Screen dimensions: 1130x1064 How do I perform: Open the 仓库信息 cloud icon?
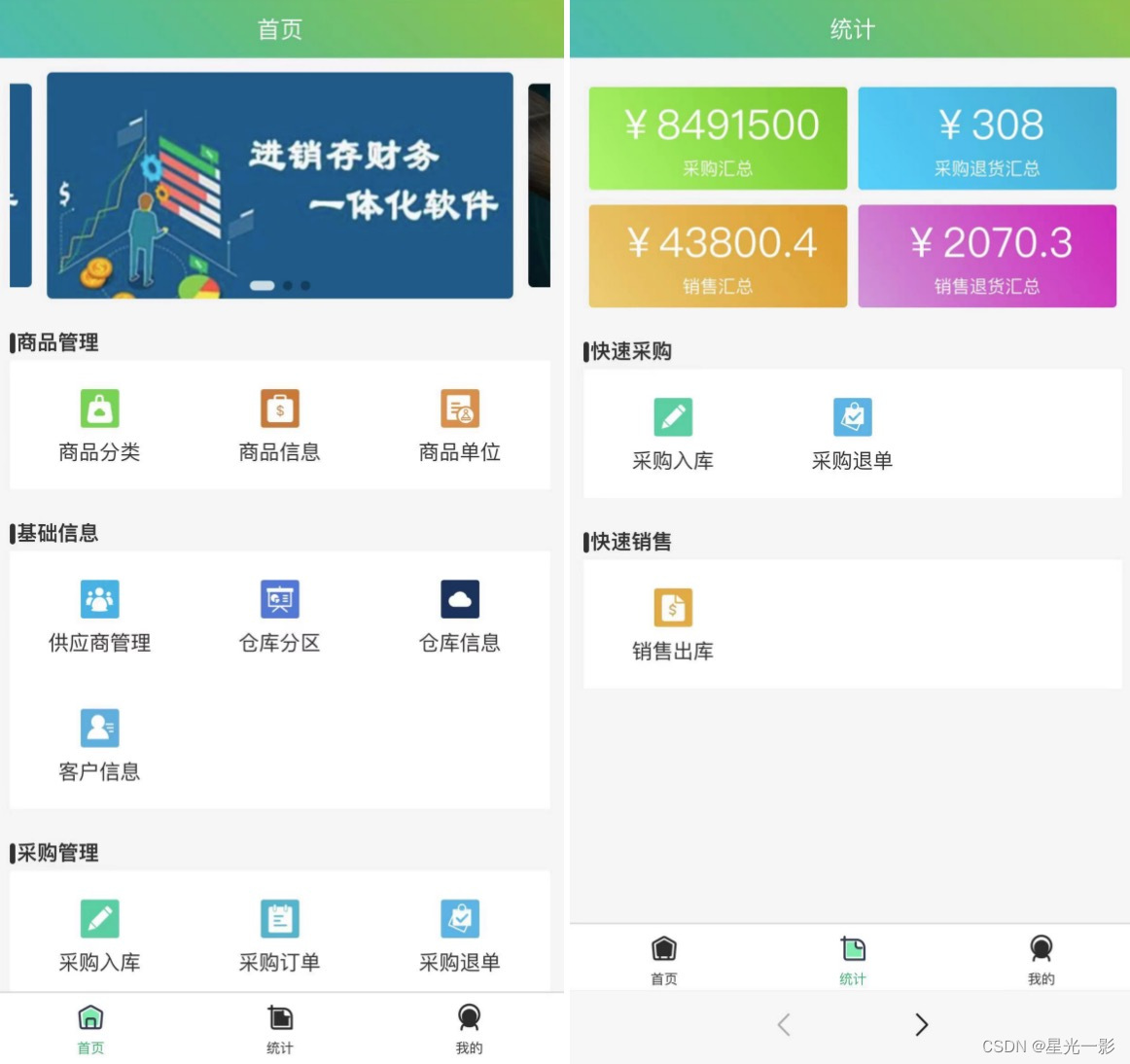(460, 599)
